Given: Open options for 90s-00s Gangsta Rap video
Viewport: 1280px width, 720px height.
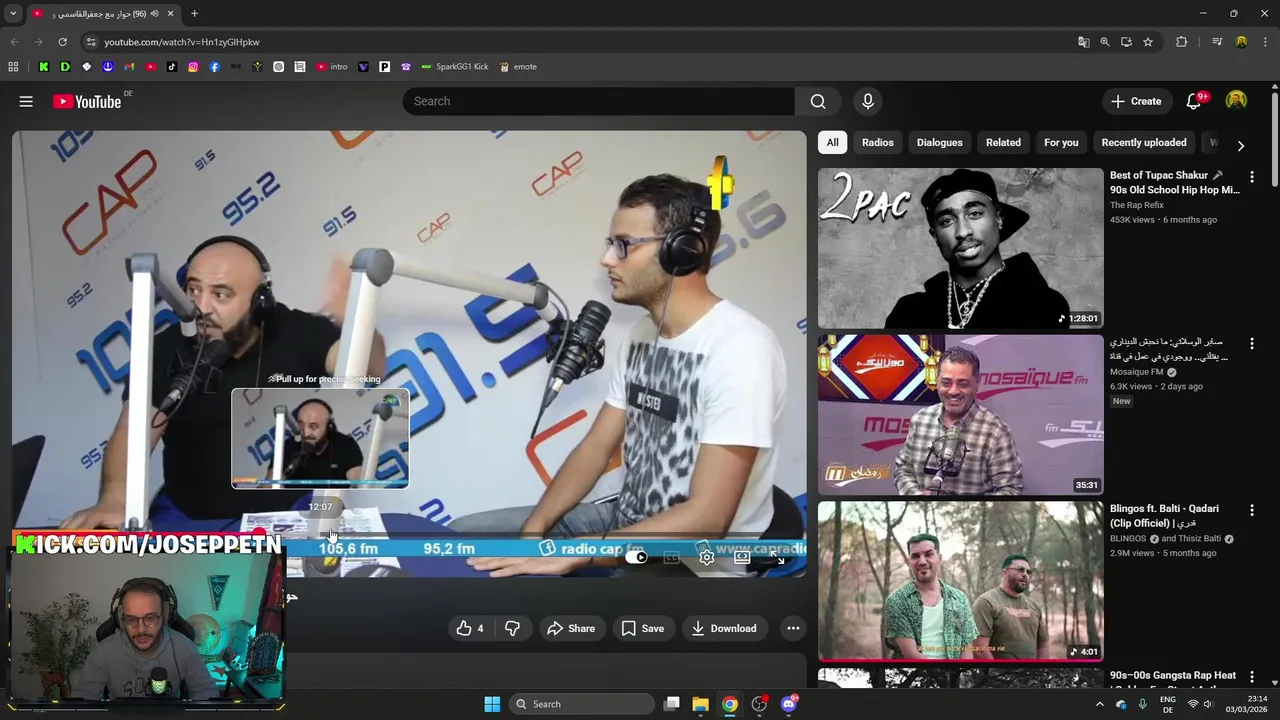Looking at the screenshot, I should point(1251,677).
